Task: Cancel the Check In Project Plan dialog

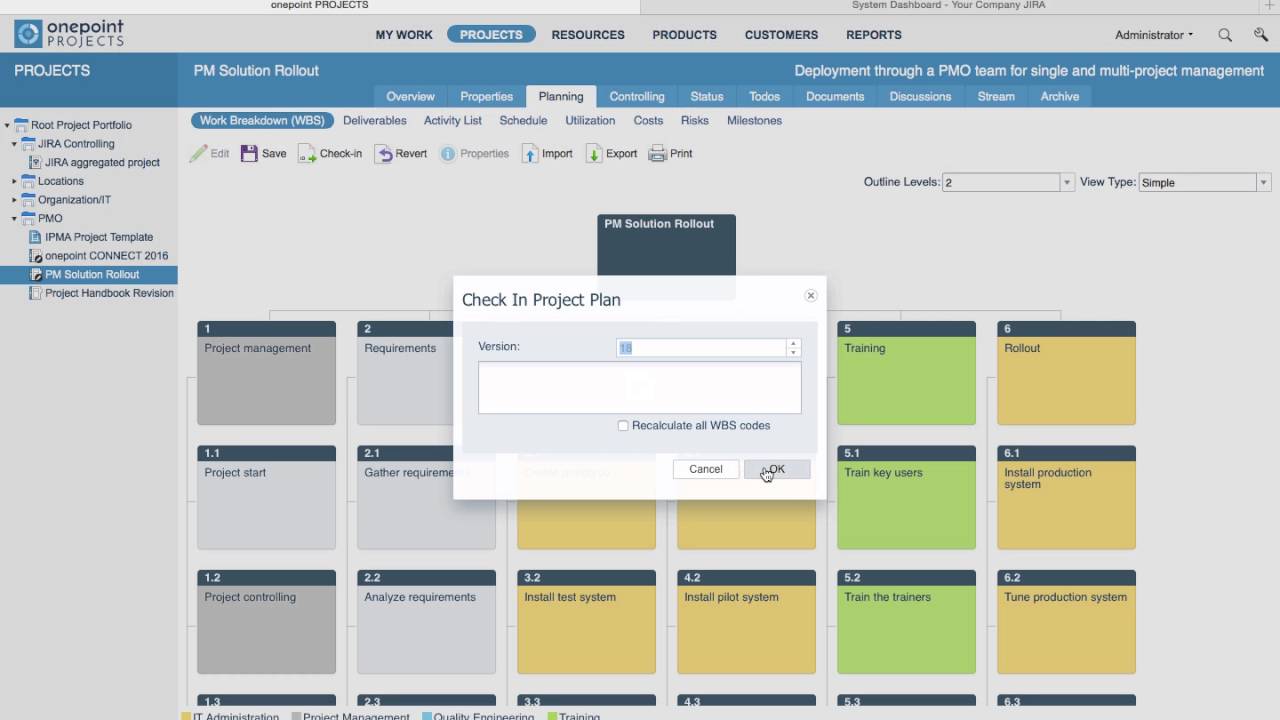Action: [705, 468]
